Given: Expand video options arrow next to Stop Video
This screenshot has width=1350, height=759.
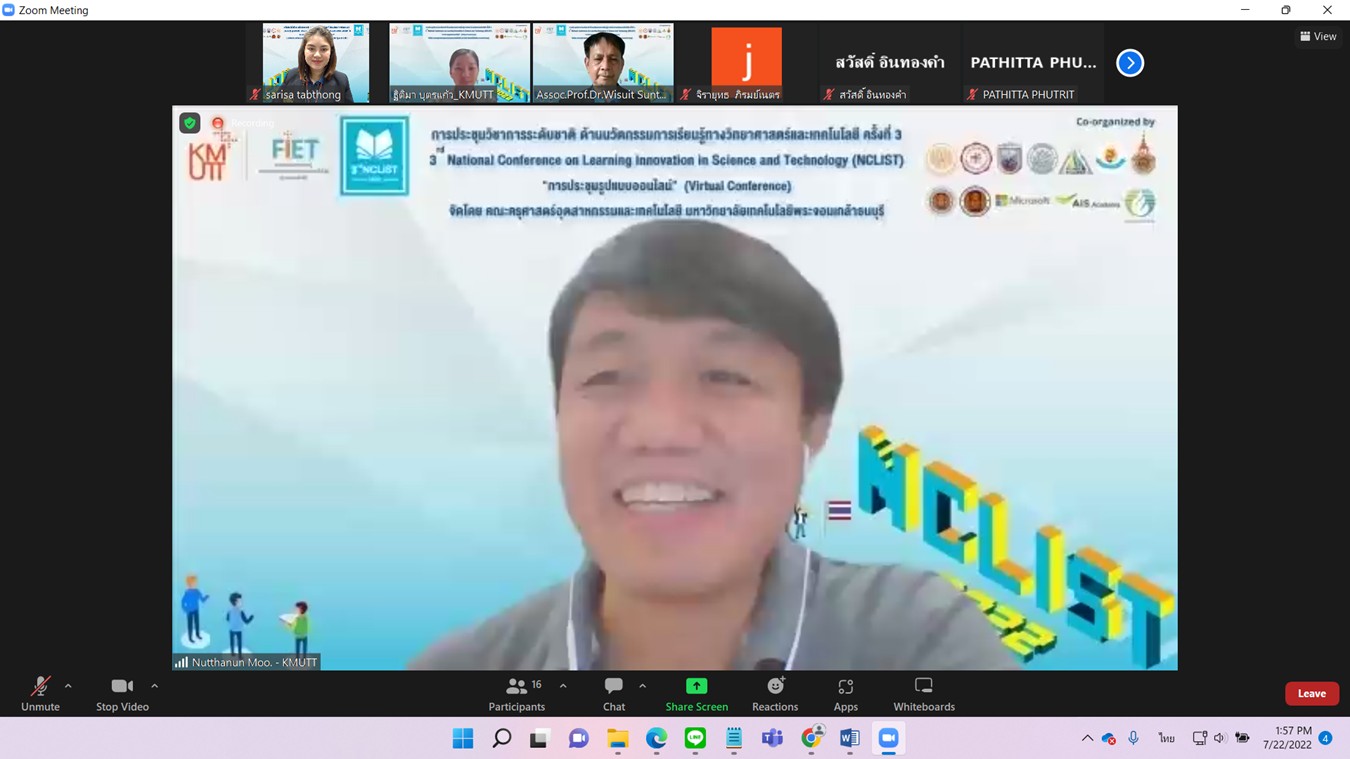Looking at the screenshot, I should coord(154,686).
